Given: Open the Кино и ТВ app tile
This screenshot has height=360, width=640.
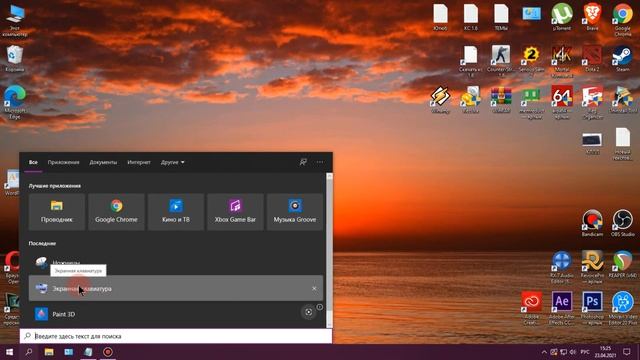Looking at the screenshot, I should coord(176,212).
